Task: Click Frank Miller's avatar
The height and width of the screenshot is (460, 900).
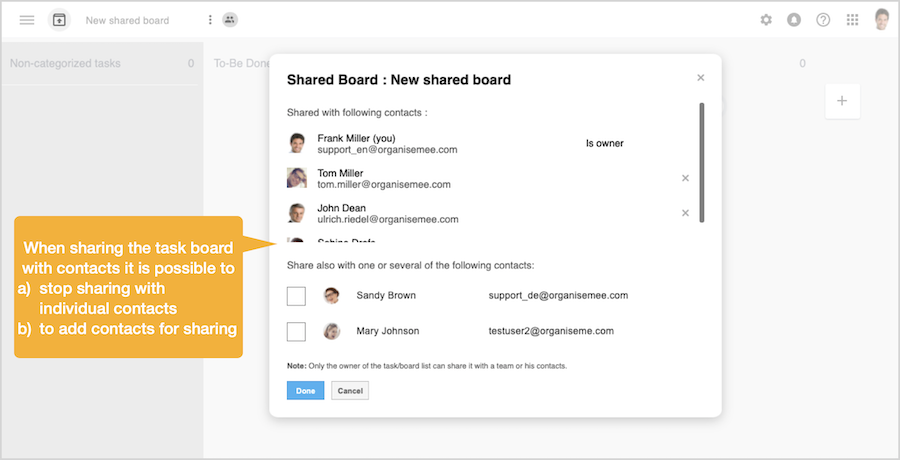Action: pos(296,144)
